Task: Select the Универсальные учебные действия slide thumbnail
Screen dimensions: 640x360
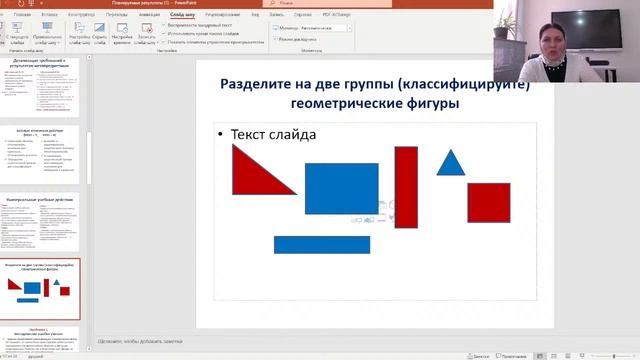Action: tap(40, 222)
